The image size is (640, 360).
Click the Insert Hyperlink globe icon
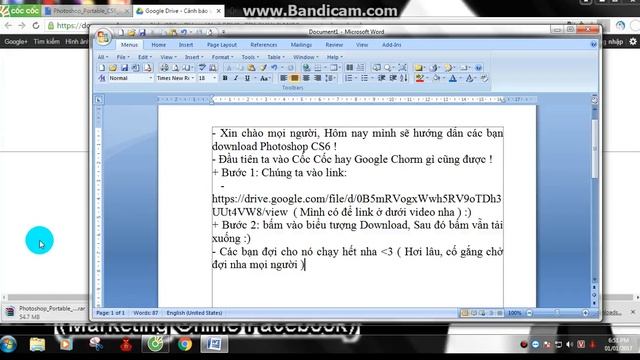click(x=306, y=68)
